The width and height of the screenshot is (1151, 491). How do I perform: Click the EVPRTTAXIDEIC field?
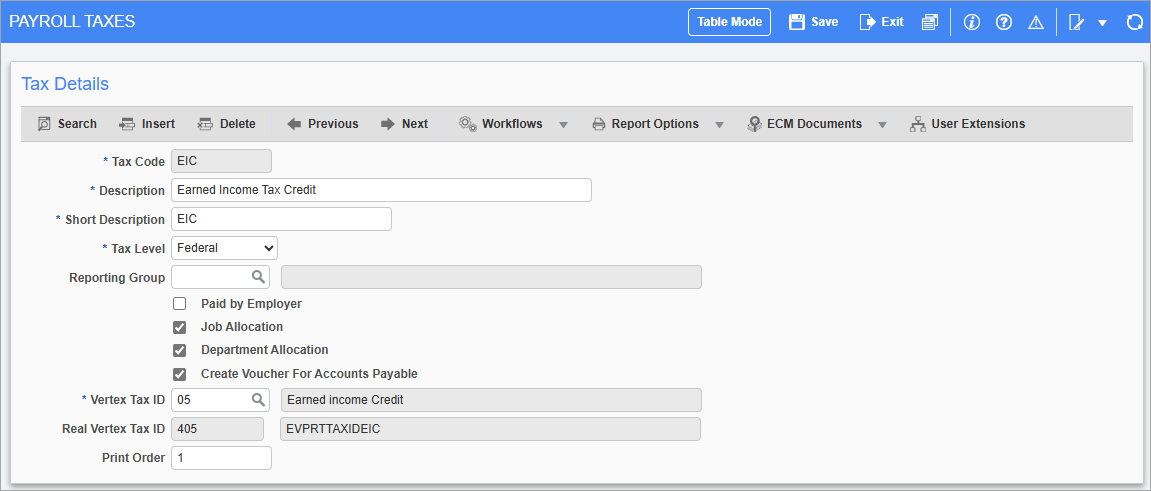[x=490, y=429]
